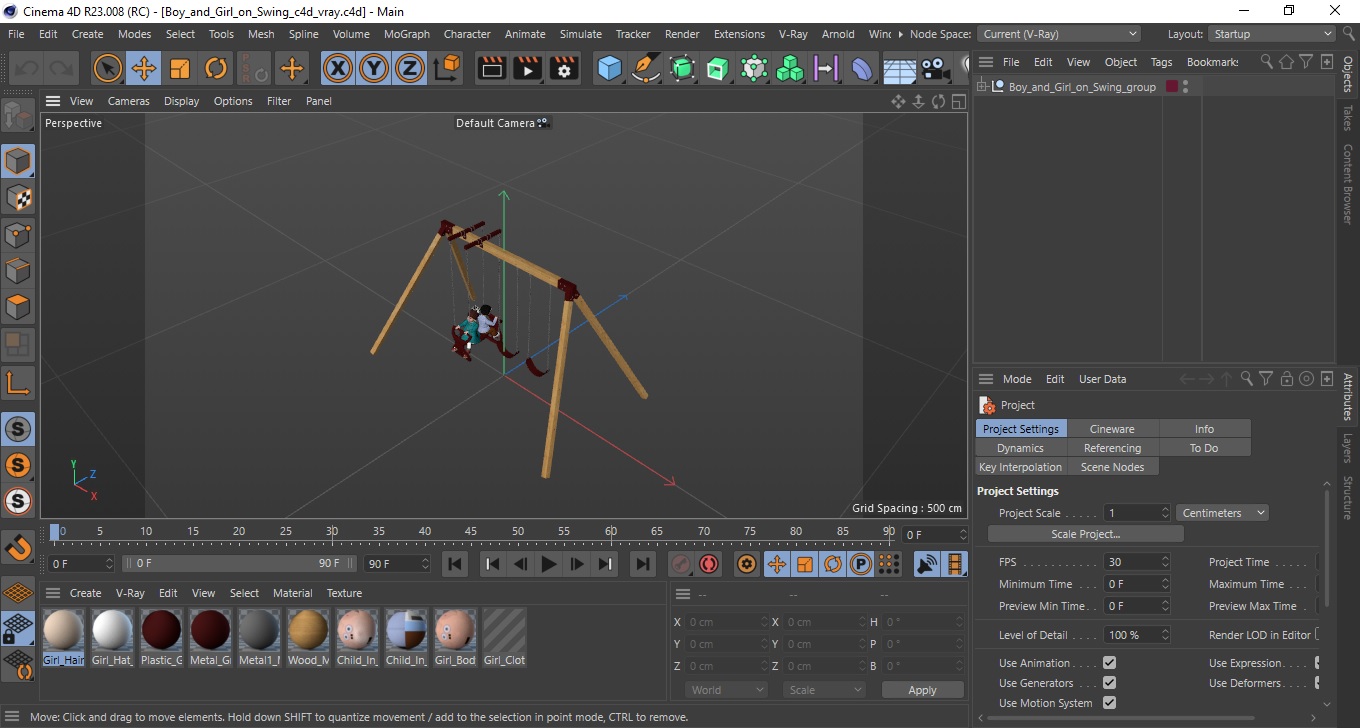Play animation forwards
Screen dimensions: 1360x728
[548, 564]
